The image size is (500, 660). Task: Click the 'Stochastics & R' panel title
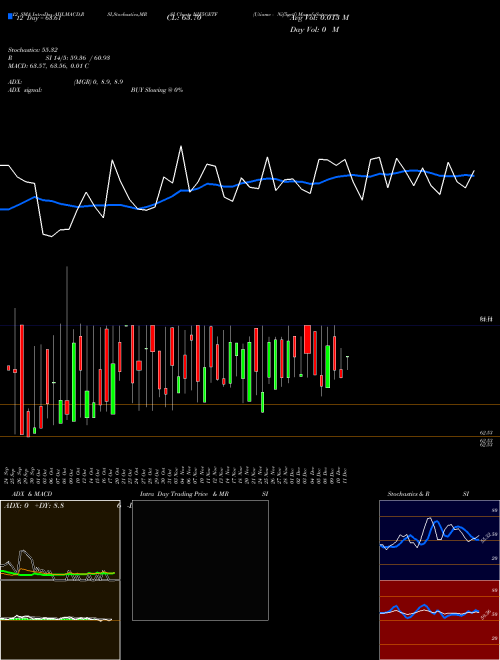408,494
